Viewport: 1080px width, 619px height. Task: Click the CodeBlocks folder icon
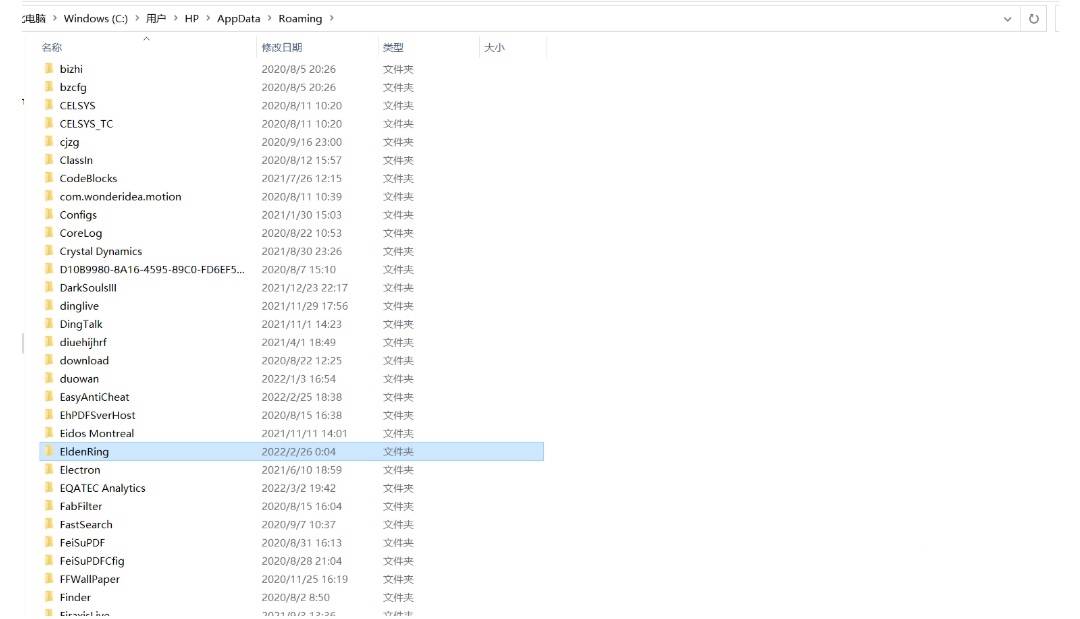(48, 178)
